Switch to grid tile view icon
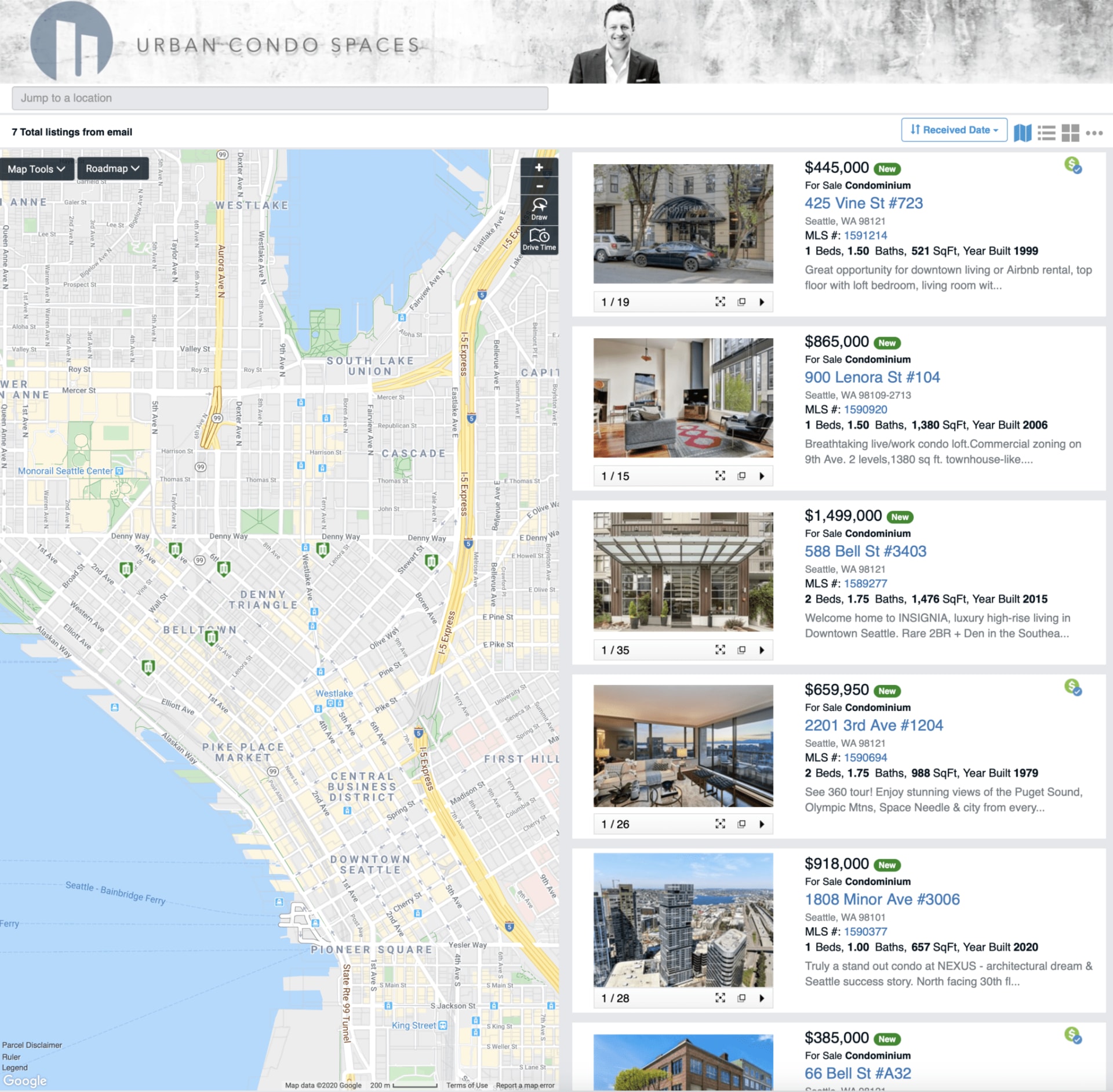The width and height of the screenshot is (1113, 1092). [x=1070, y=133]
